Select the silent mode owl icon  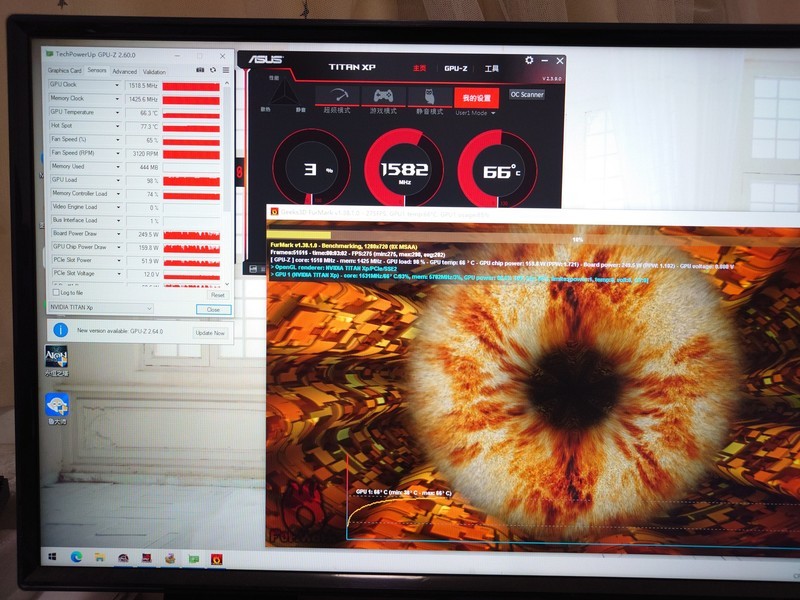tap(429, 96)
